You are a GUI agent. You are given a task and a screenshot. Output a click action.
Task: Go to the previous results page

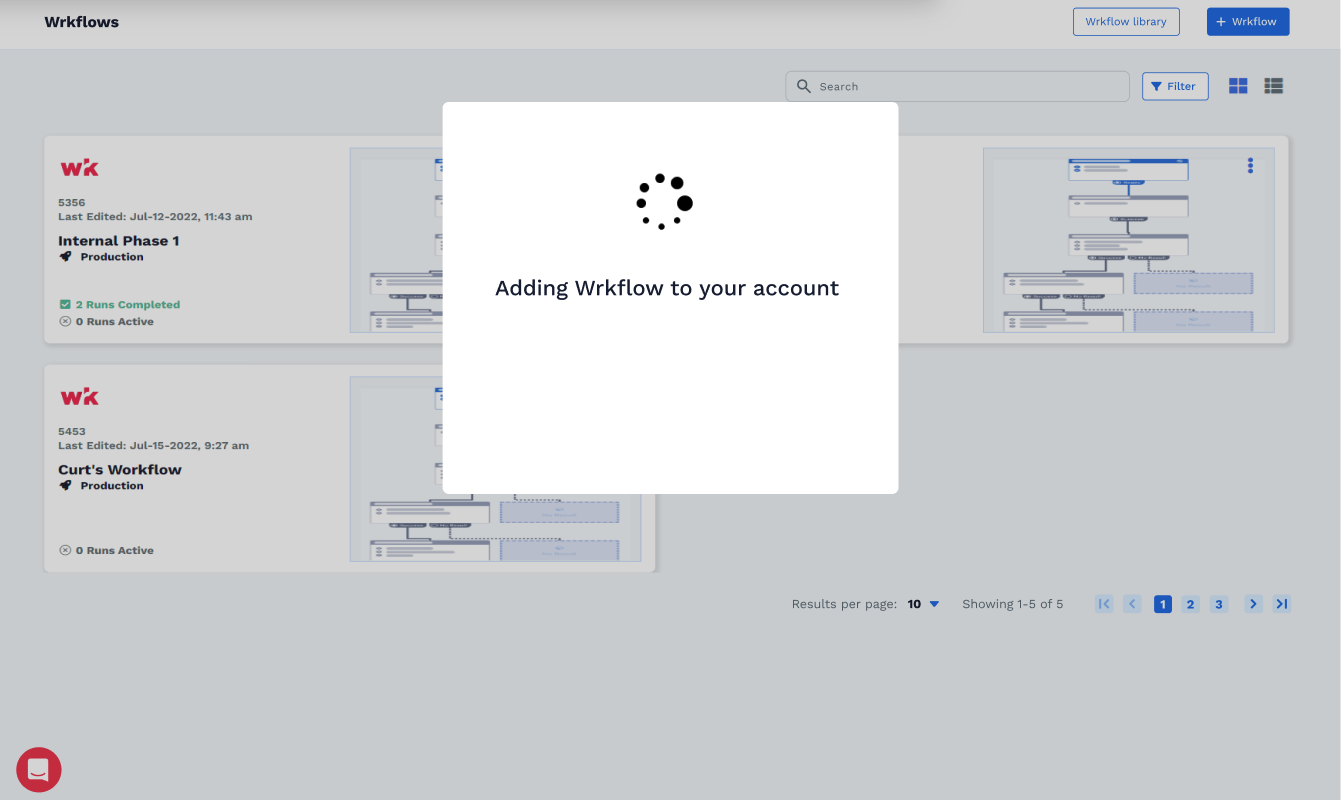click(x=1132, y=604)
